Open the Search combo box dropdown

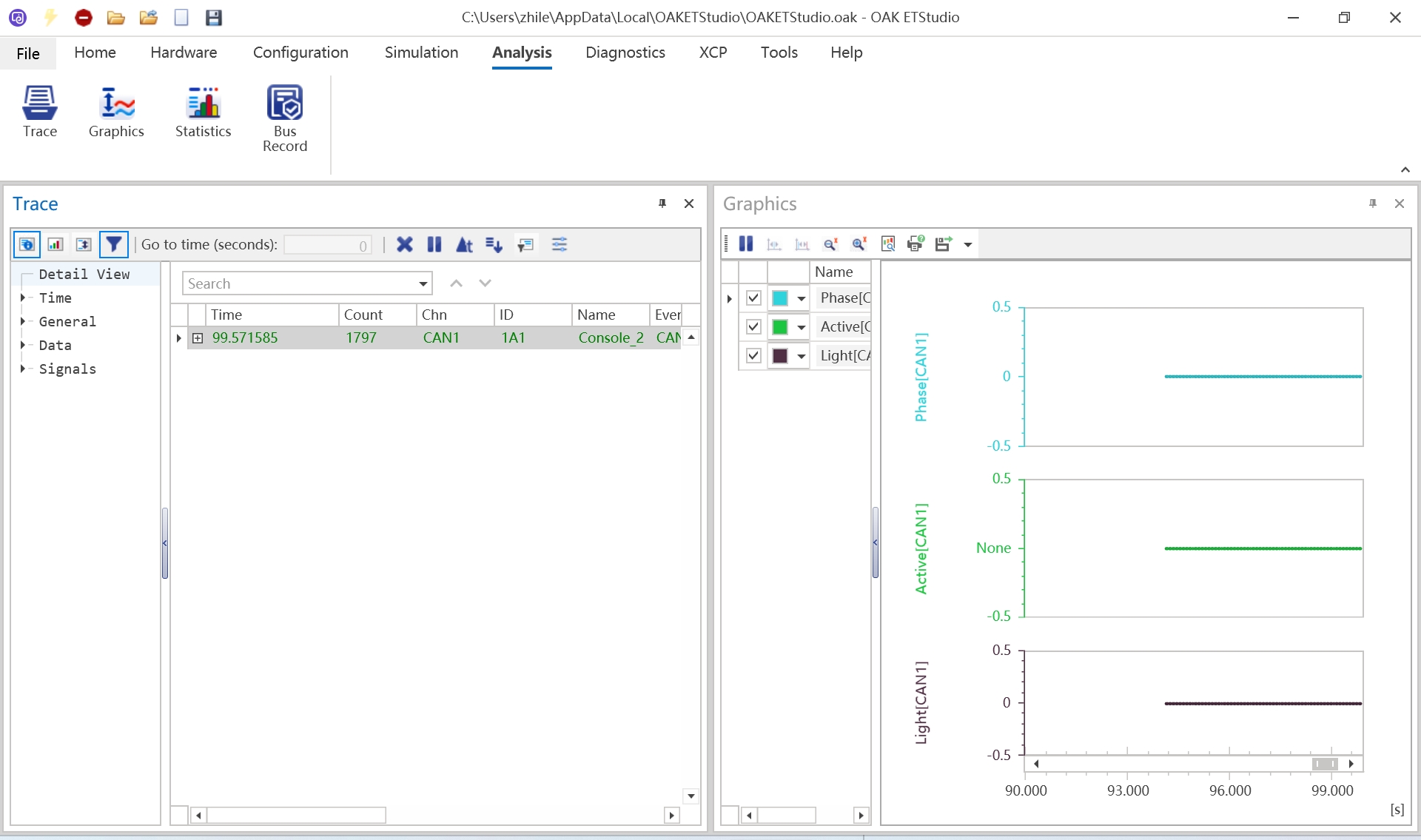(423, 283)
